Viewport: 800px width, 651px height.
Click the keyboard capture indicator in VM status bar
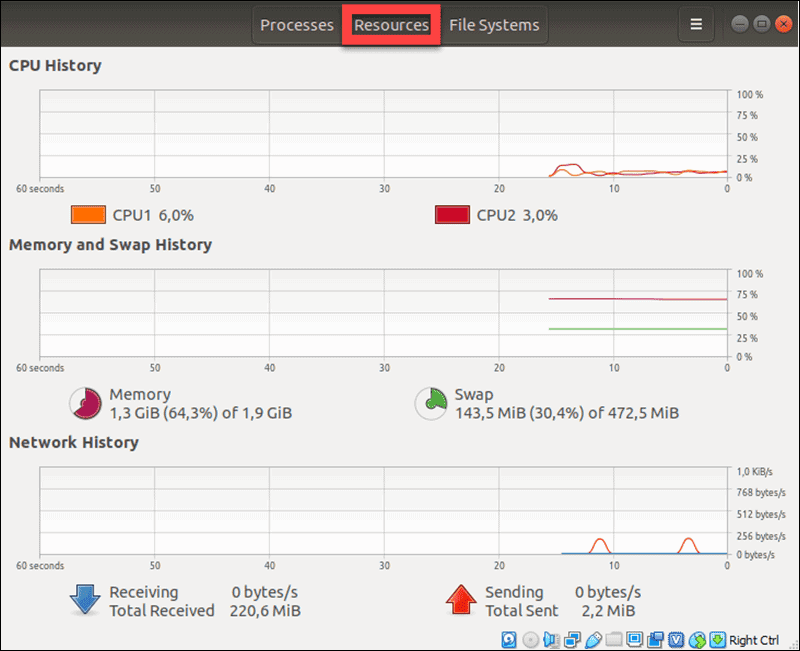715,639
